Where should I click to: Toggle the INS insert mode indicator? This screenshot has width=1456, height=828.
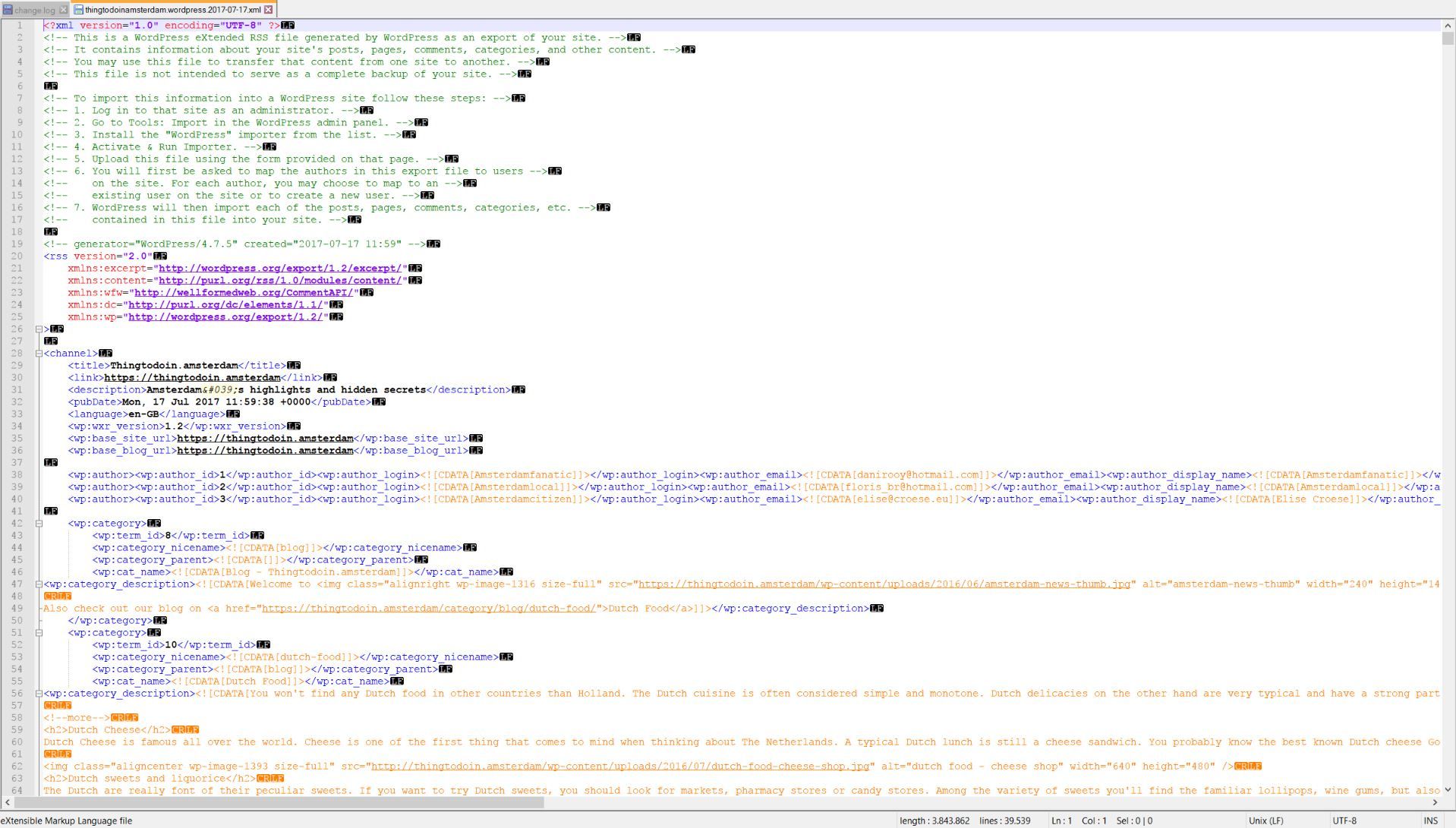pos(1430,820)
